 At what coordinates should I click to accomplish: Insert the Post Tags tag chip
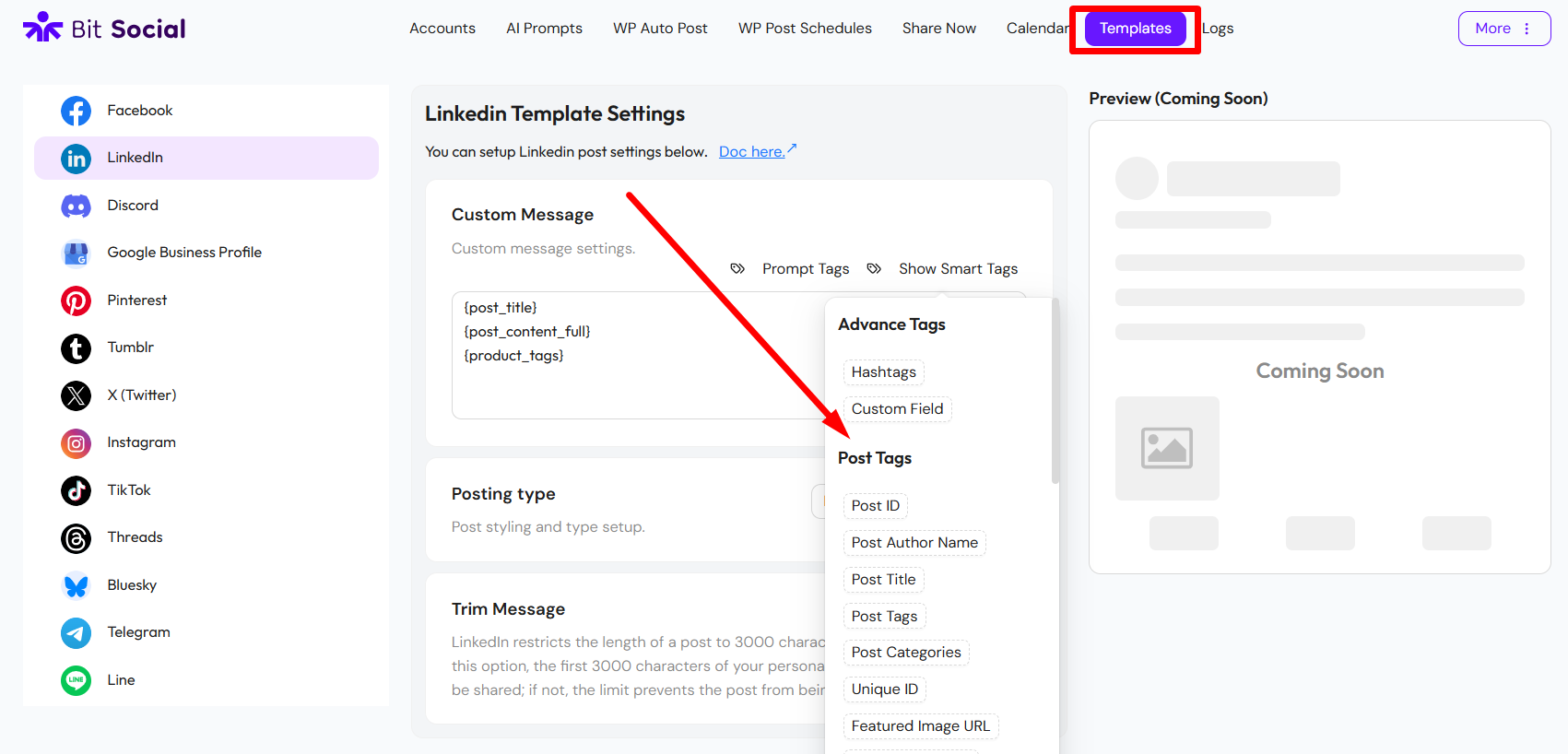coord(884,617)
